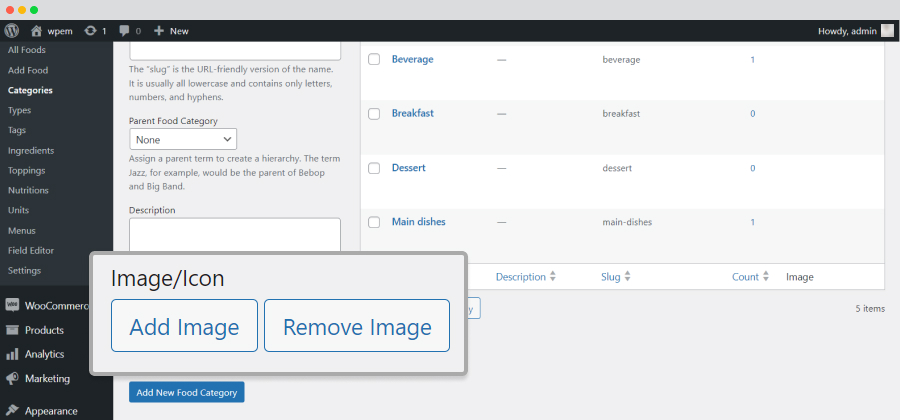
Task: Open the Appearance menu label
Action: 51,411
